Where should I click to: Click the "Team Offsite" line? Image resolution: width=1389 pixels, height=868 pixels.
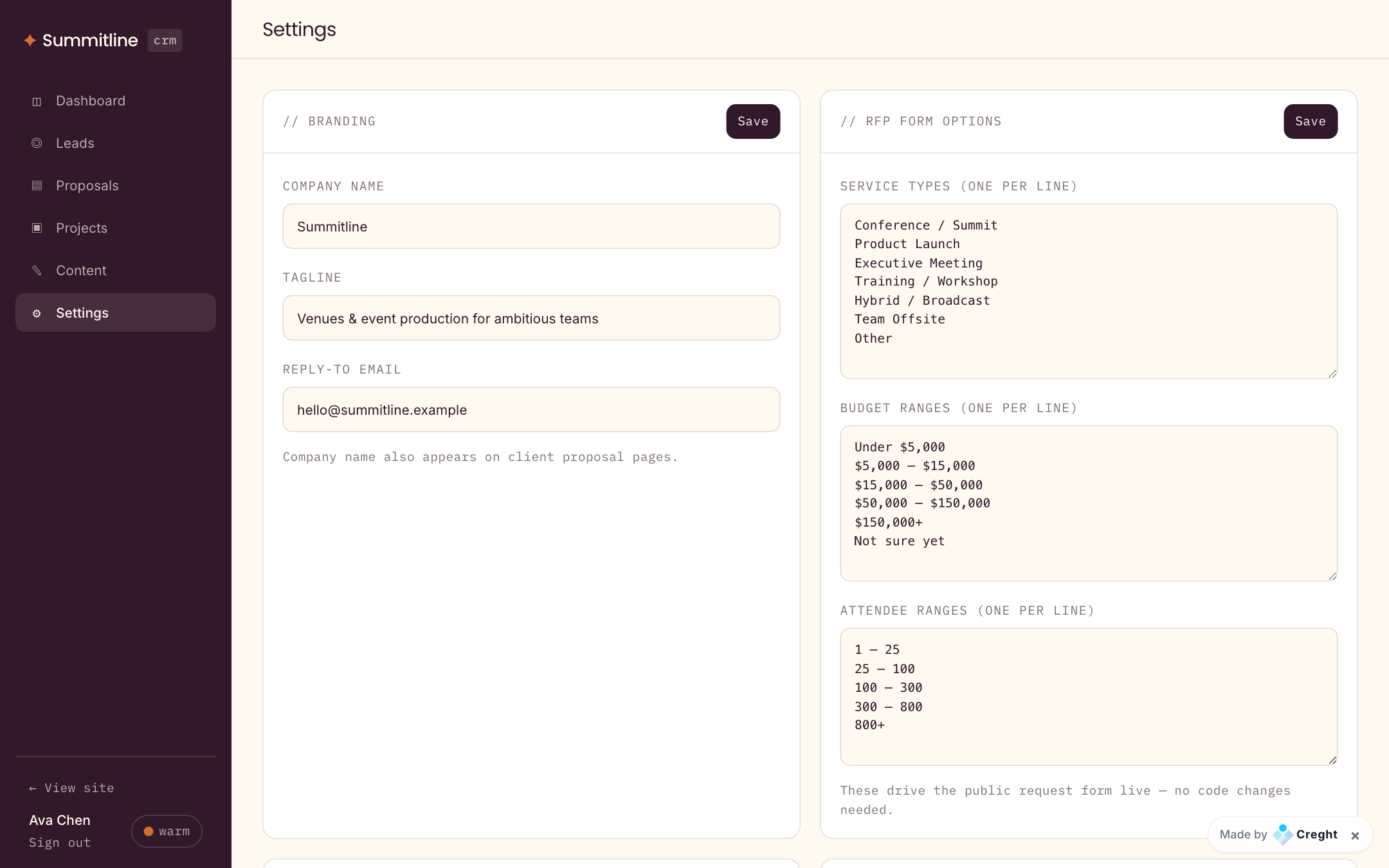click(x=900, y=320)
